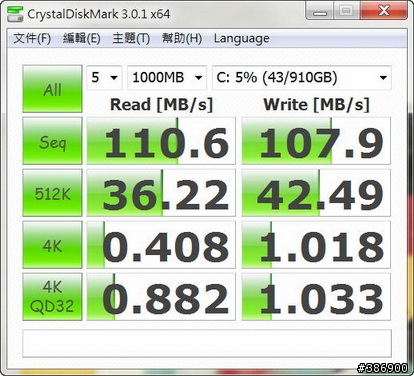Open the 文件(F) menu
This screenshot has height=376, width=414.
point(32,38)
